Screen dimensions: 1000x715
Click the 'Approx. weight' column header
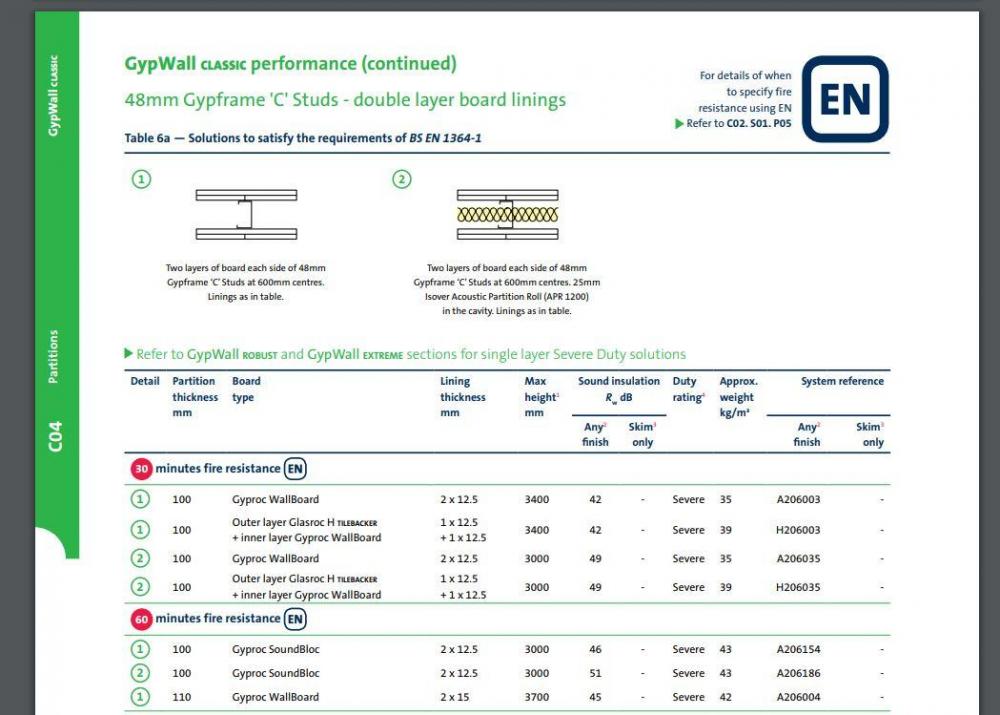739,397
